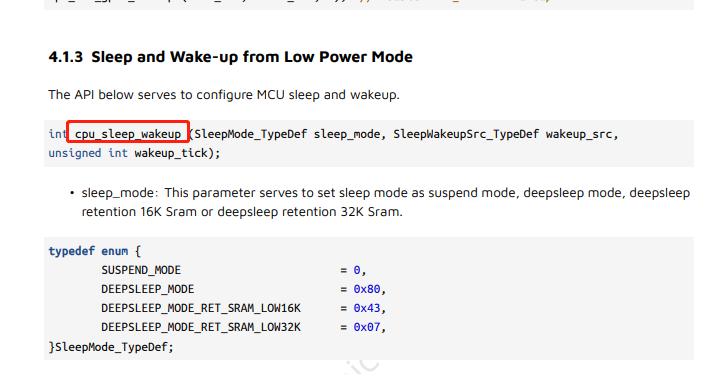
Task: Click "}SleepMode_TypeDef;" closing line
Action: [111, 347]
